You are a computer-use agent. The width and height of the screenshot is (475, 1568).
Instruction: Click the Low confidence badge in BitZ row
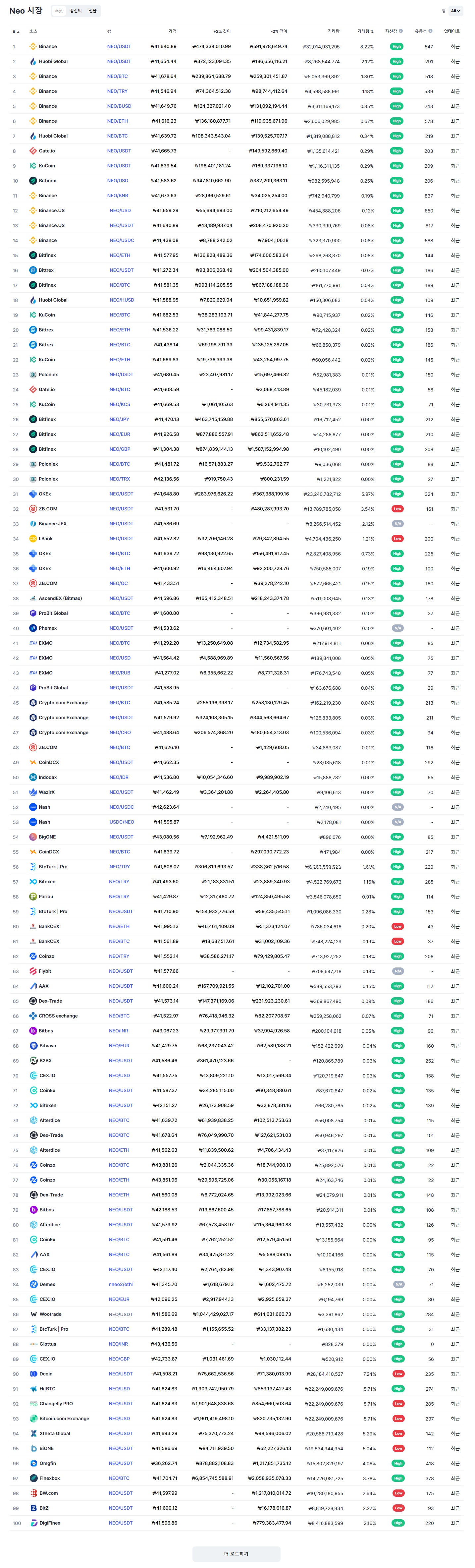(398, 1508)
